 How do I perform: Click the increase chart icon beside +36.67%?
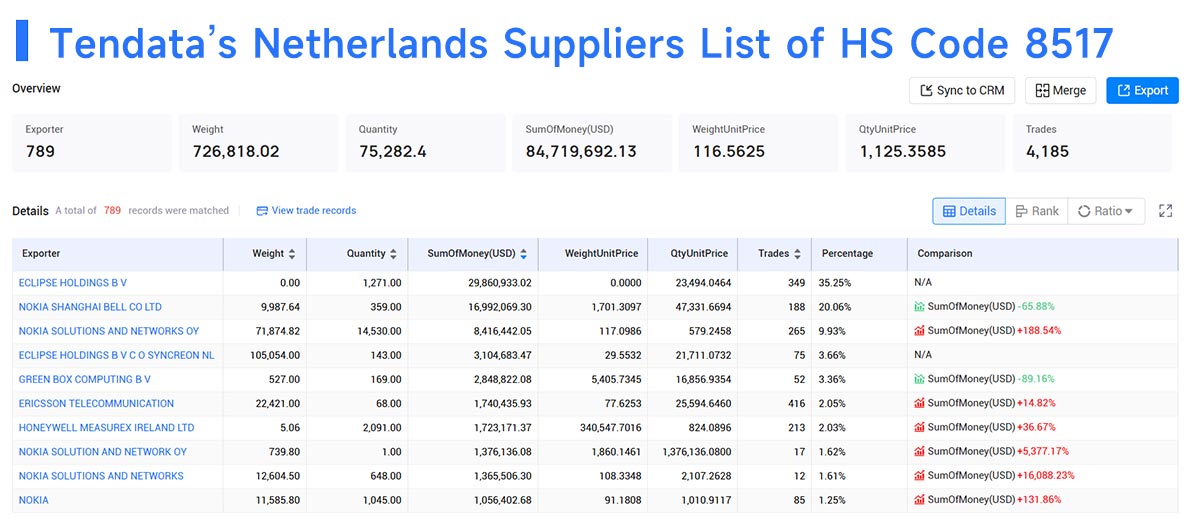pyautogui.click(x=920, y=427)
